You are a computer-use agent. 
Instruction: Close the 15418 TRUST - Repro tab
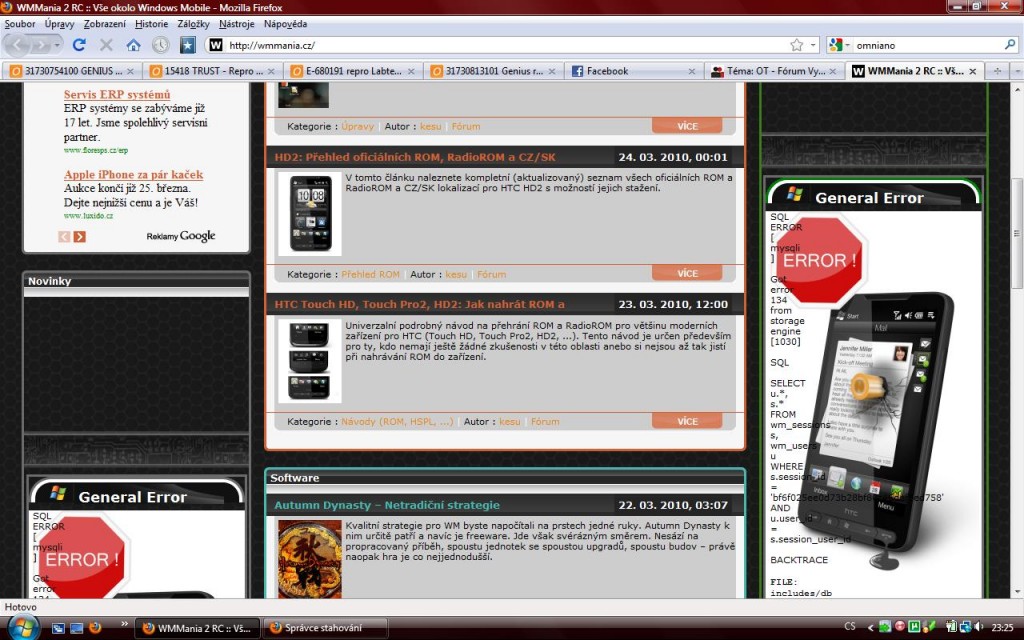[x=271, y=71]
